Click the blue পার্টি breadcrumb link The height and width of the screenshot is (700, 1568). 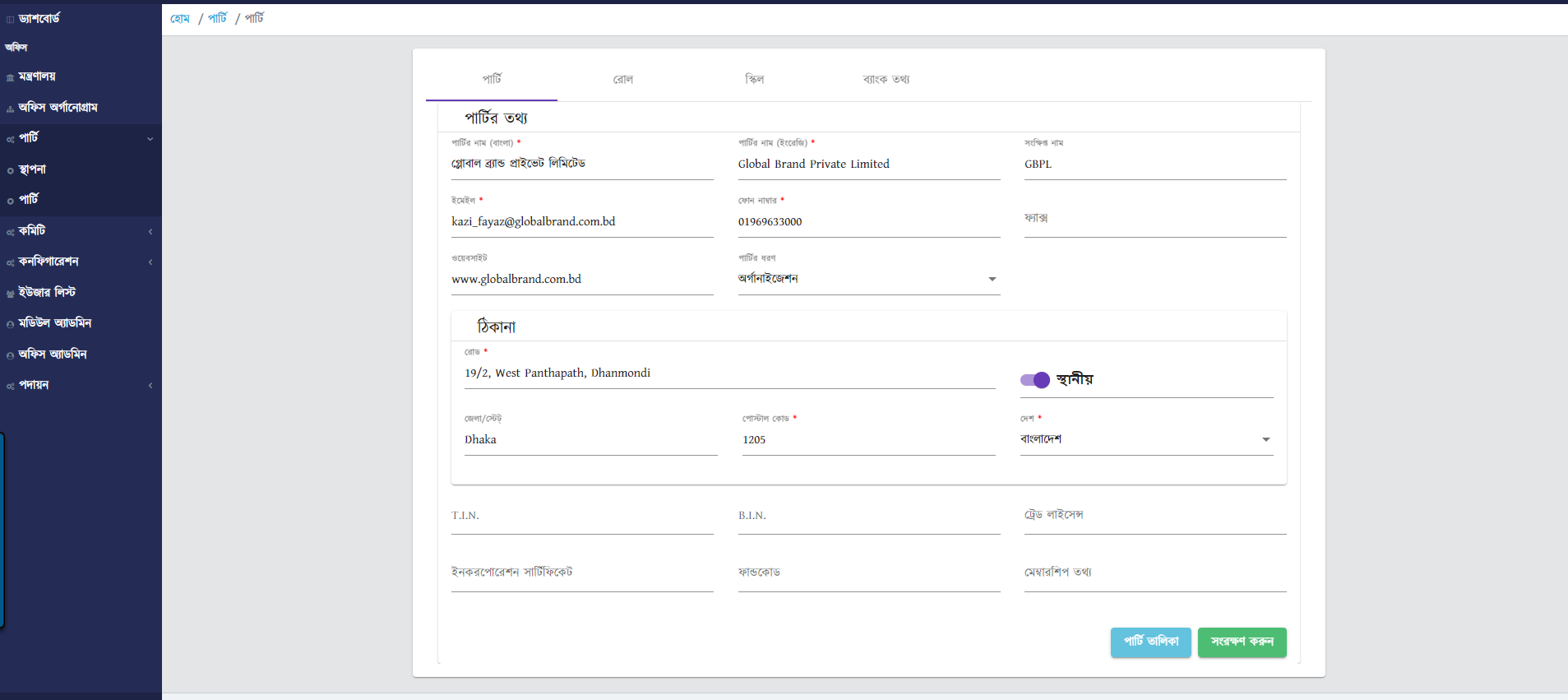[217, 18]
